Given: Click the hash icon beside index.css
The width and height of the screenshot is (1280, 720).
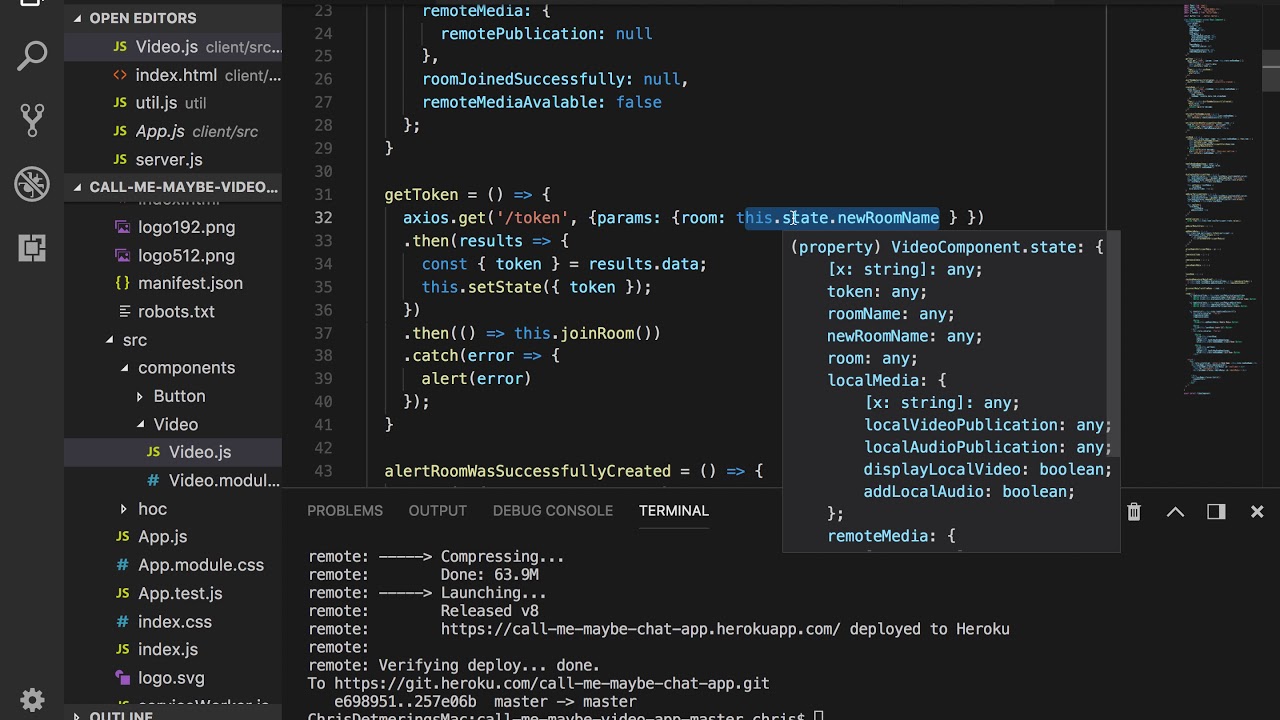Looking at the screenshot, I should 122,622.
